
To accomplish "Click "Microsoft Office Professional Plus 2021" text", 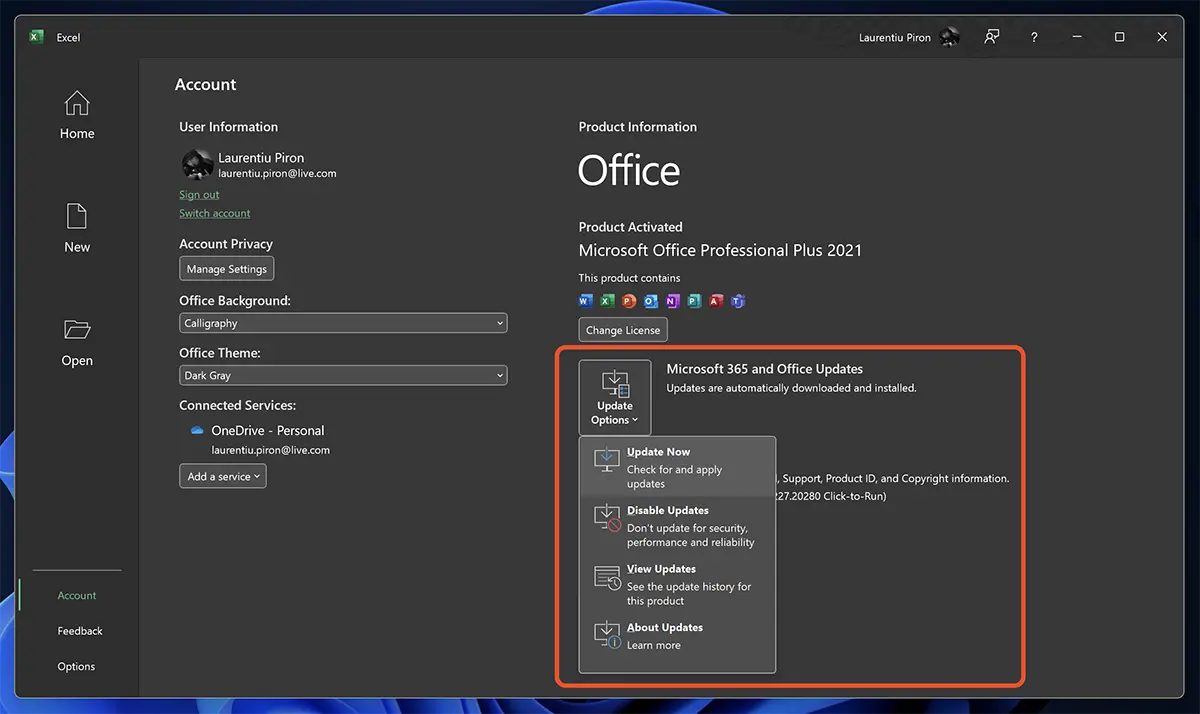I will point(720,251).
